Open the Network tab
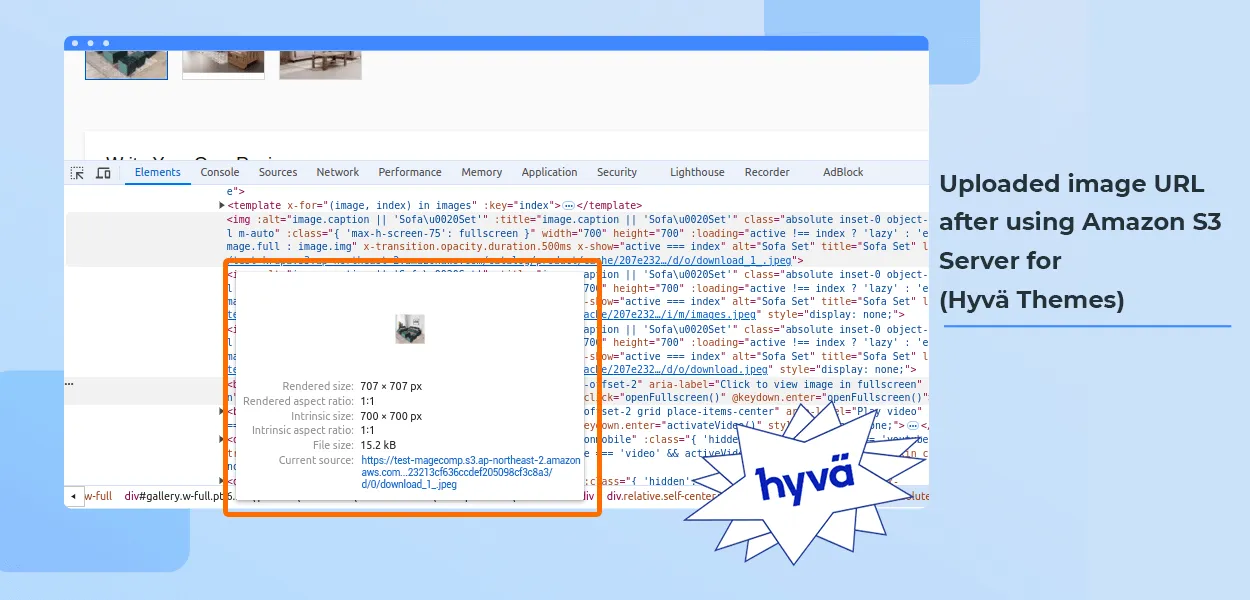 pos(338,172)
